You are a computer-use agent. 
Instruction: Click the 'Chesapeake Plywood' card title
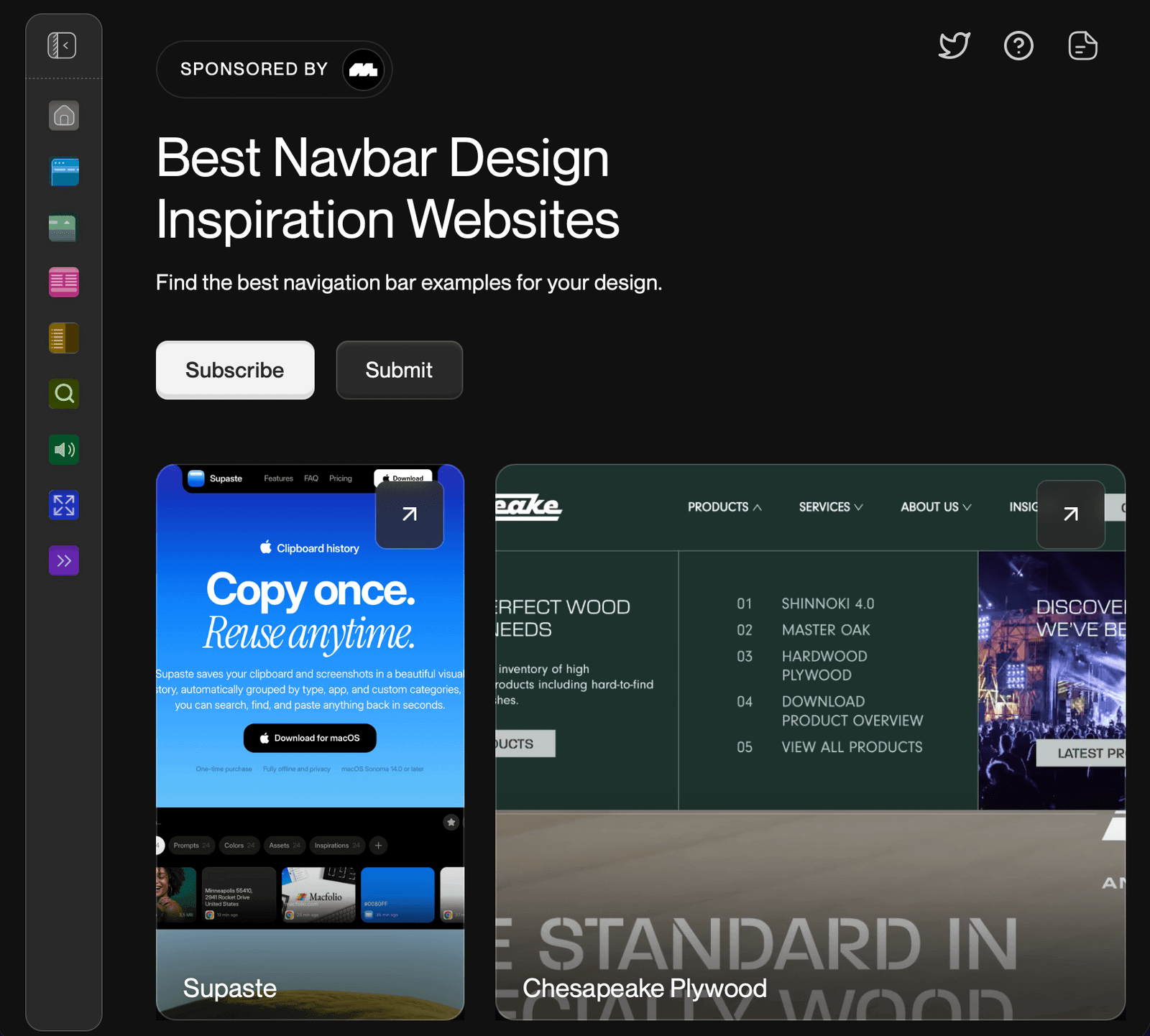645,989
